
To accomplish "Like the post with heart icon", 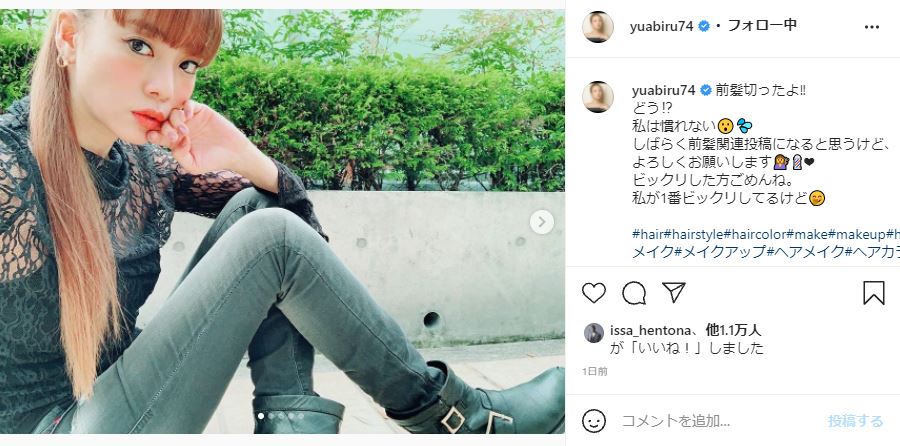I will [593, 293].
